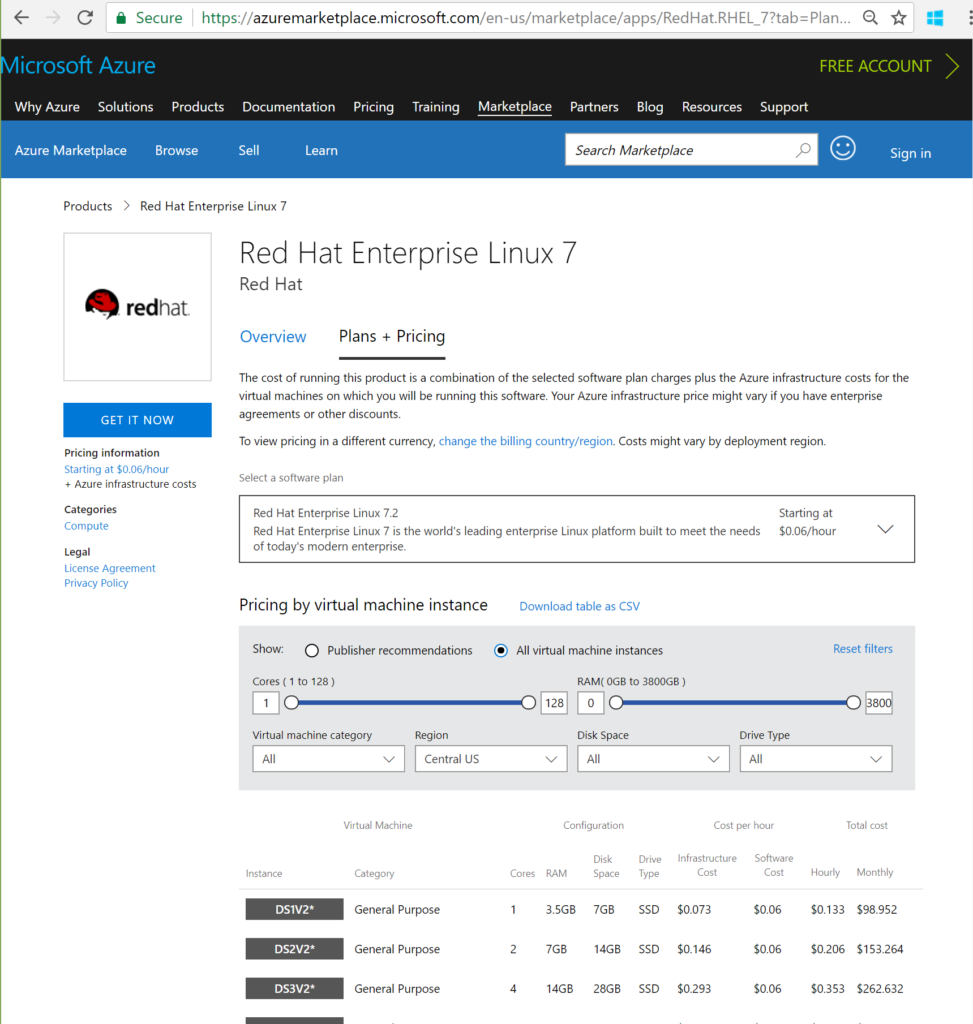Click change the billing country/region link
This screenshot has height=1024, width=973.
pos(526,441)
